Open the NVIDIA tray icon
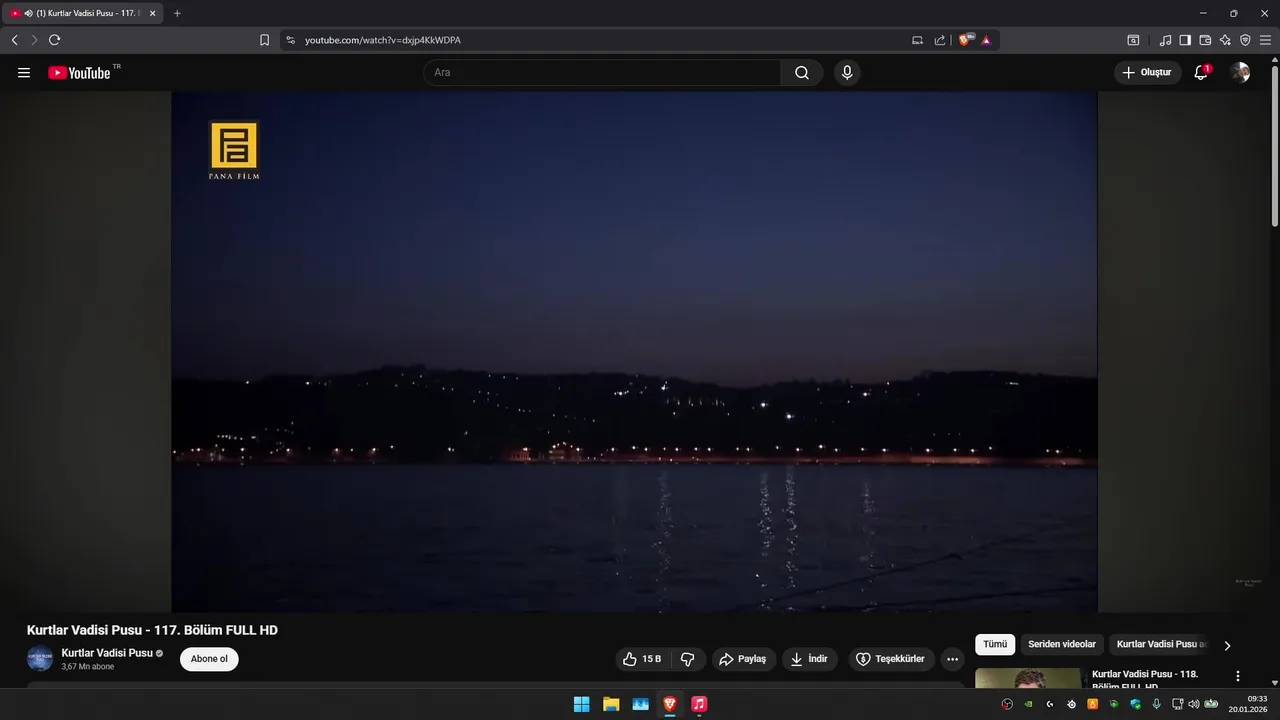Viewport: 1280px width, 720px height. click(1028, 704)
